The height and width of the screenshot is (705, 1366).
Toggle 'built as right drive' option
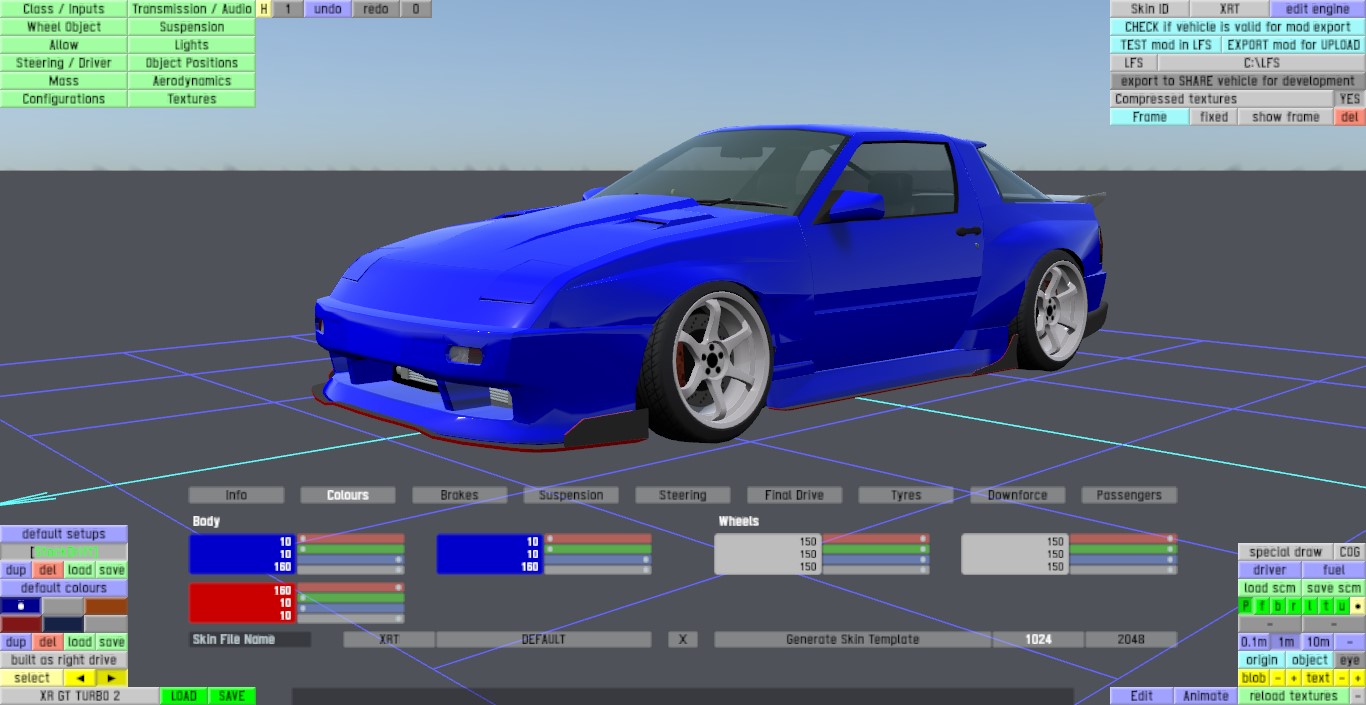coord(64,660)
